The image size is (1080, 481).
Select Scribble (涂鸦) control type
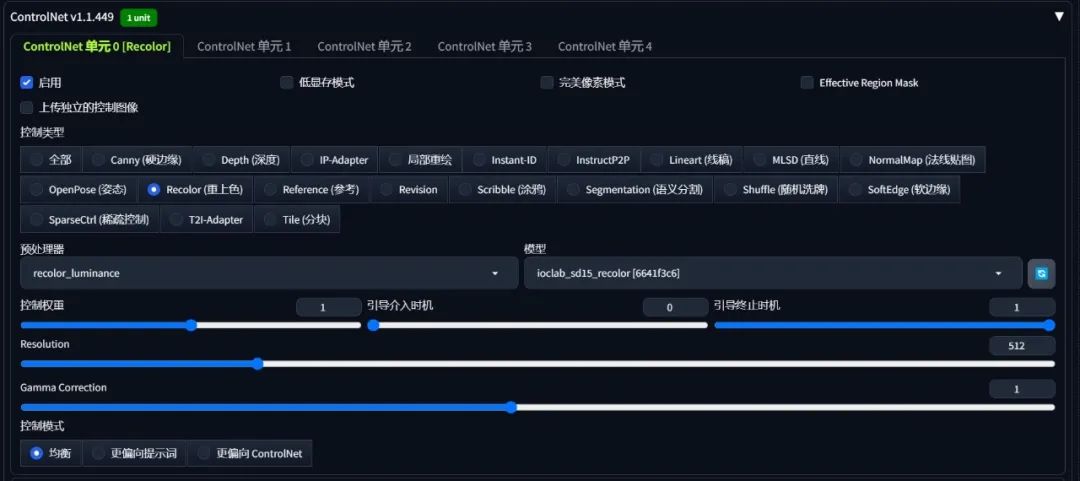(x=502, y=190)
